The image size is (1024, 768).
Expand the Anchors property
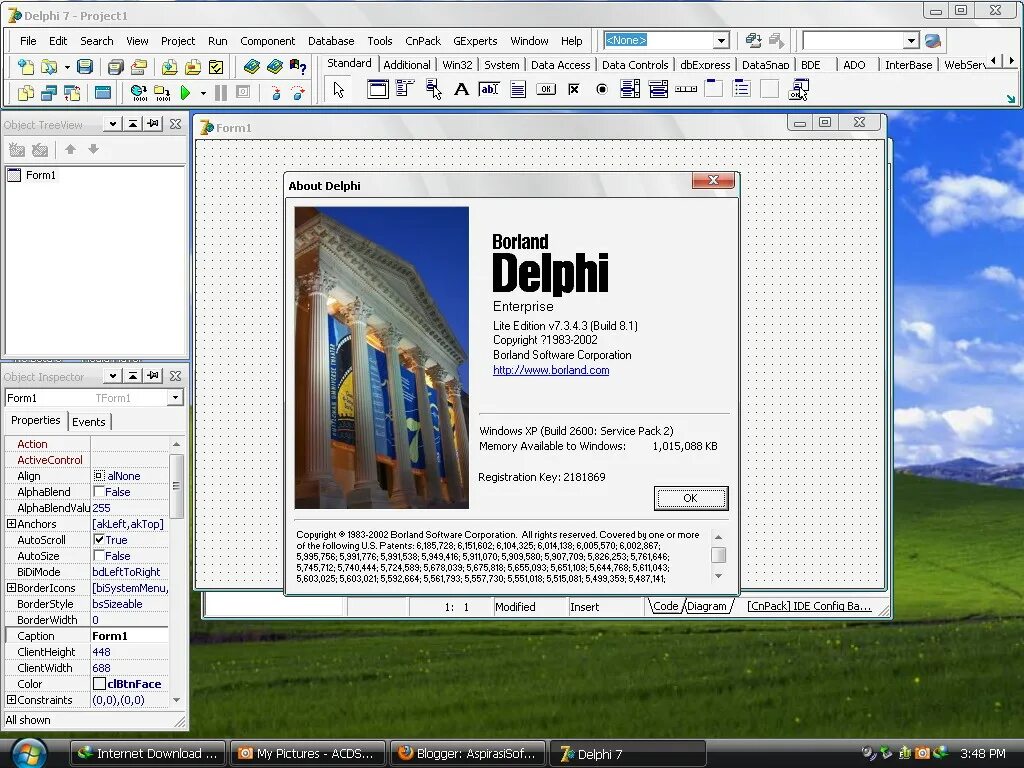coord(11,524)
